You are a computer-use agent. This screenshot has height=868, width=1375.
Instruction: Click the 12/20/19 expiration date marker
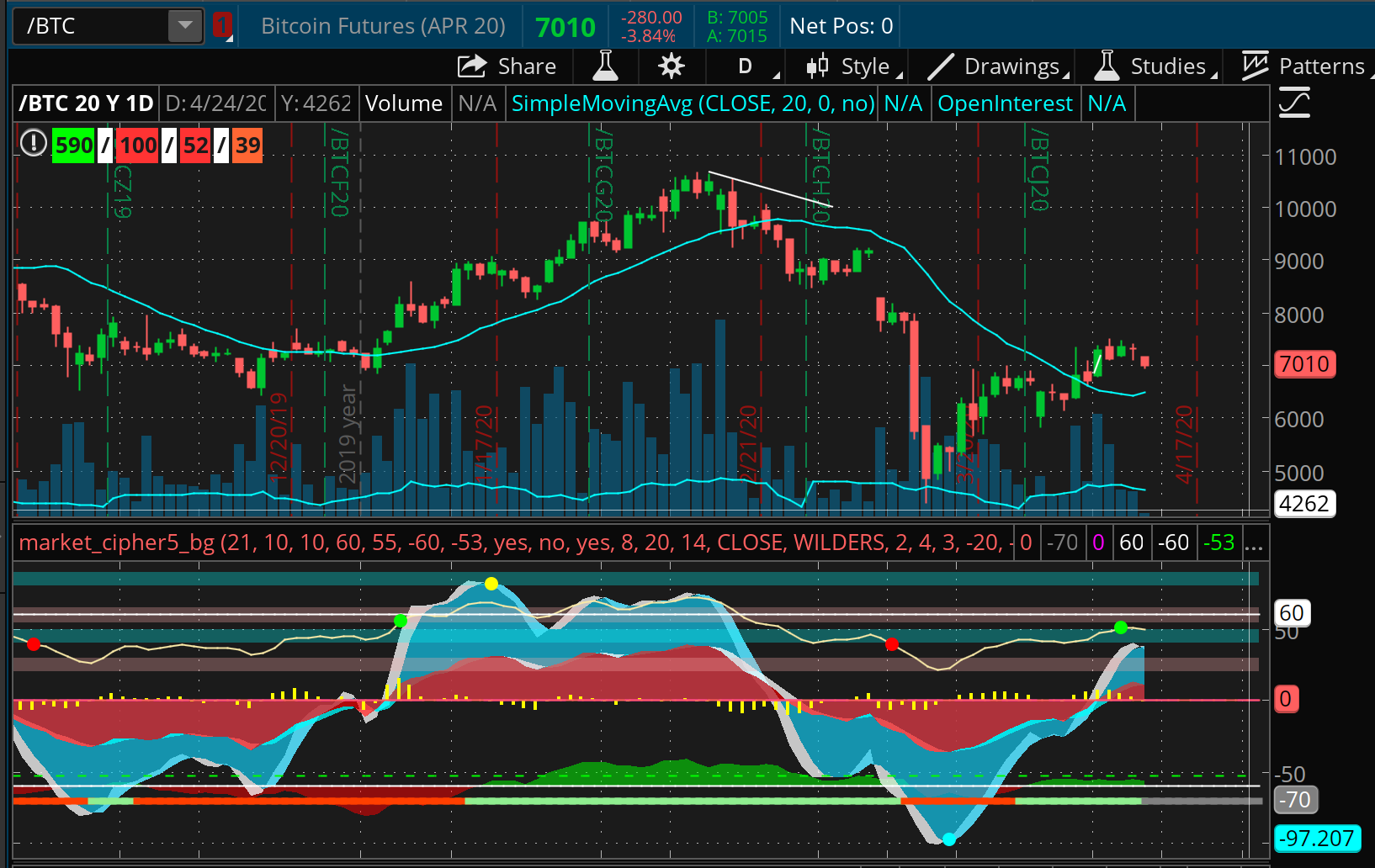tap(279, 436)
